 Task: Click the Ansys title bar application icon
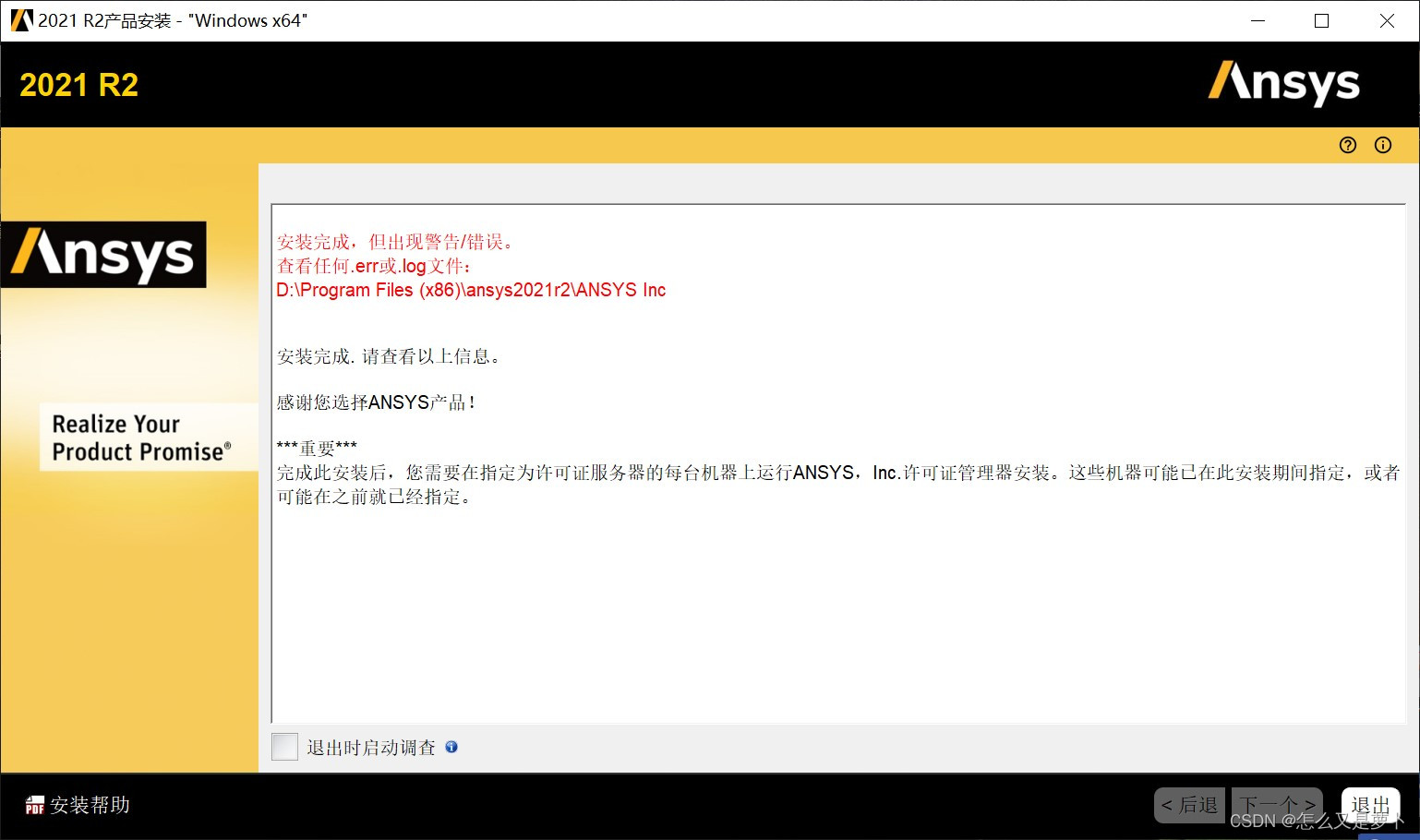point(20,20)
